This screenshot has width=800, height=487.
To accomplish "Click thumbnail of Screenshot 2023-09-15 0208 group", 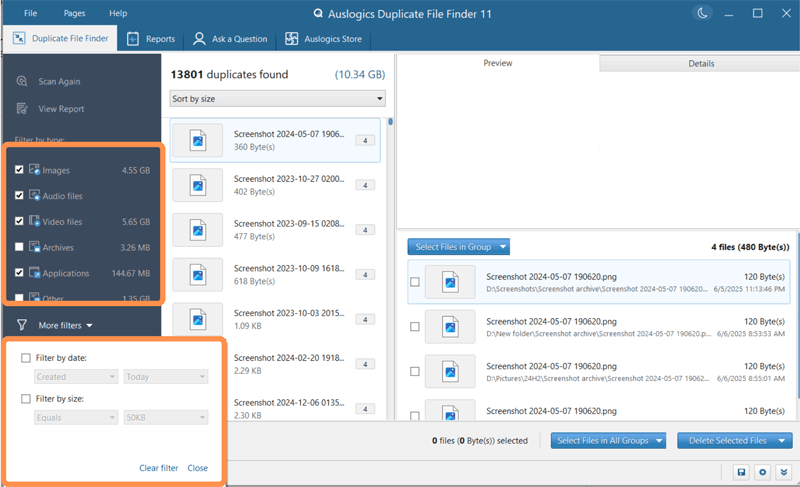I will [198, 230].
